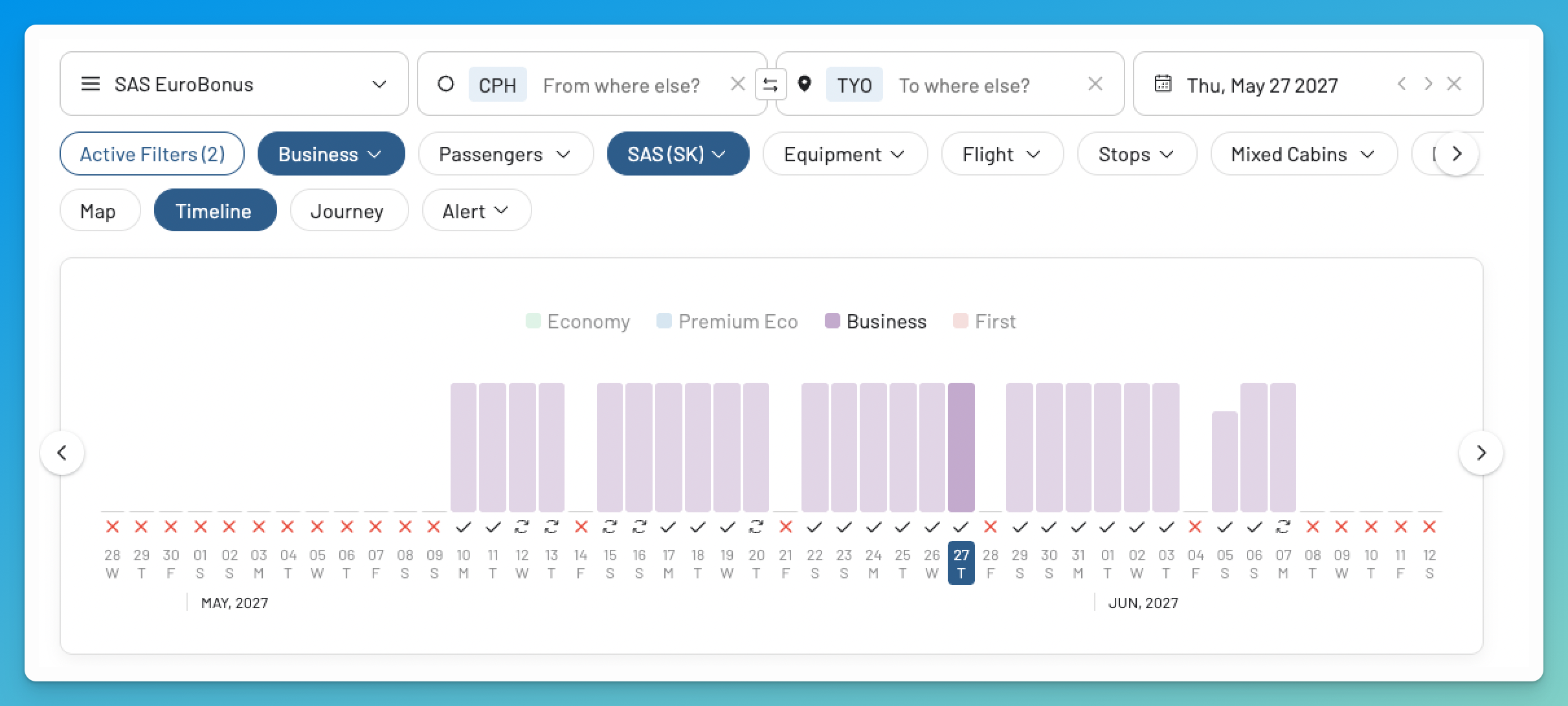1568x706 pixels.
Task: Click the red X under May 21
Action: (785, 527)
